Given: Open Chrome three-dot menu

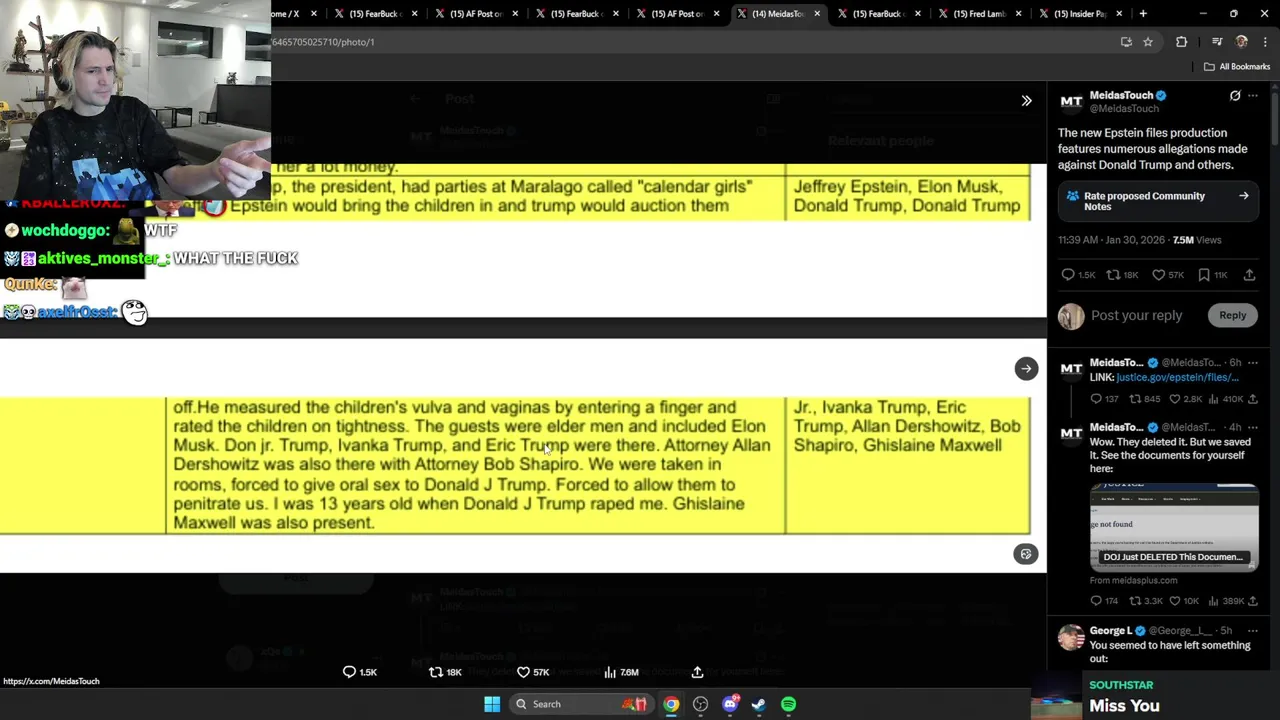Looking at the screenshot, I should point(1266,42).
